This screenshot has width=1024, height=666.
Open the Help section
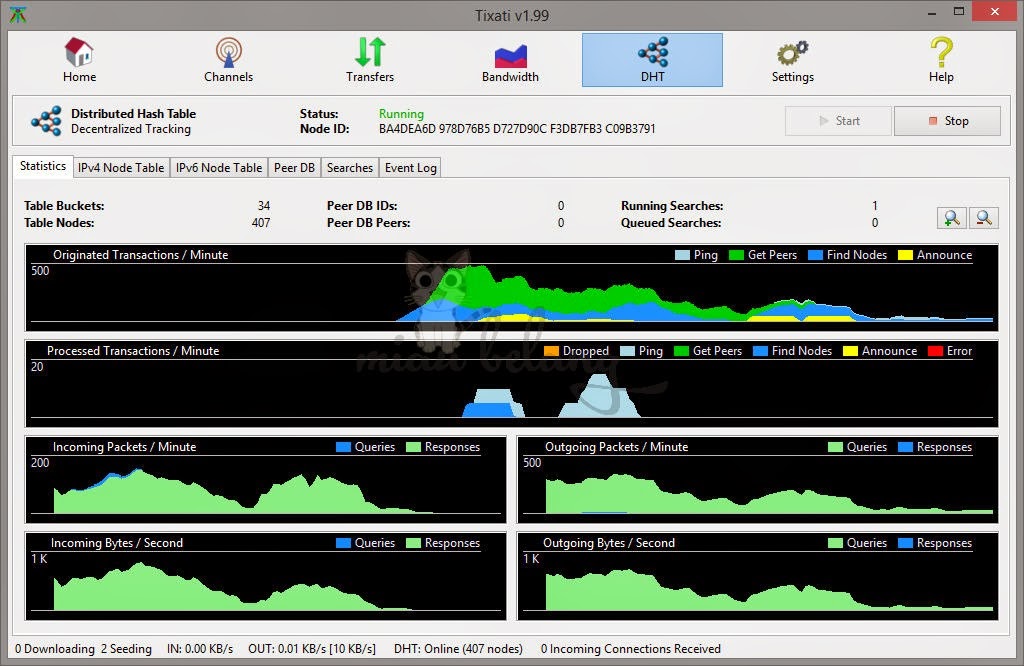coord(941,60)
